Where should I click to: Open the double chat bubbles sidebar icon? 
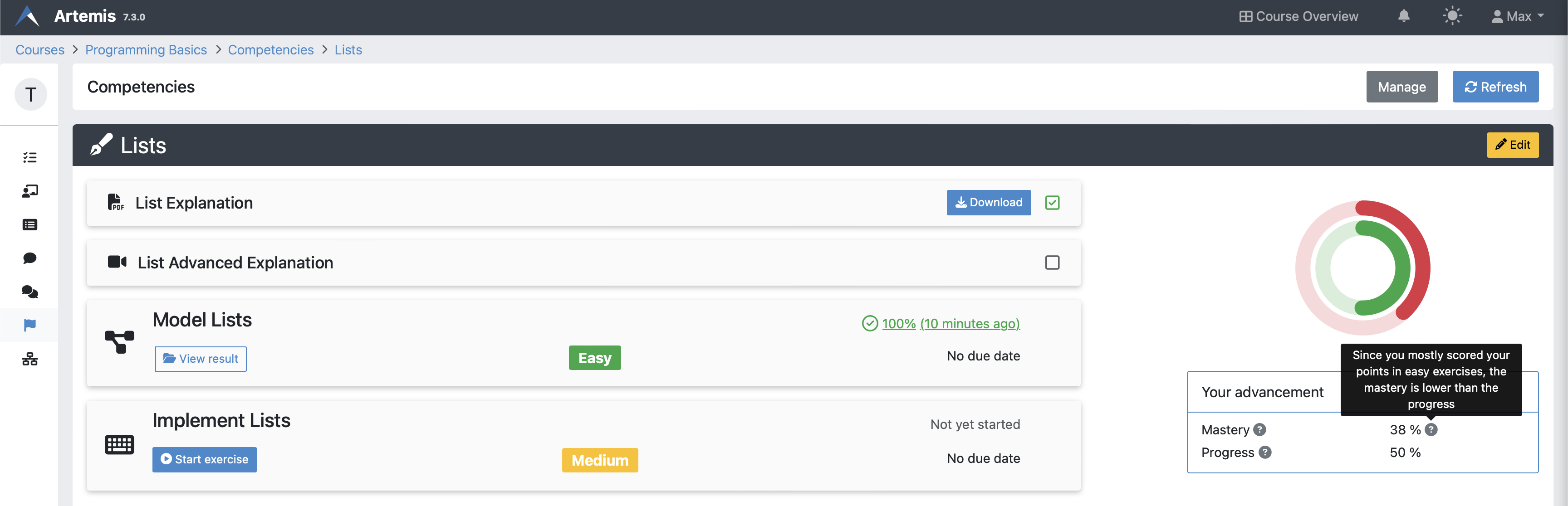pyautogui.click(x=30, y=292)
